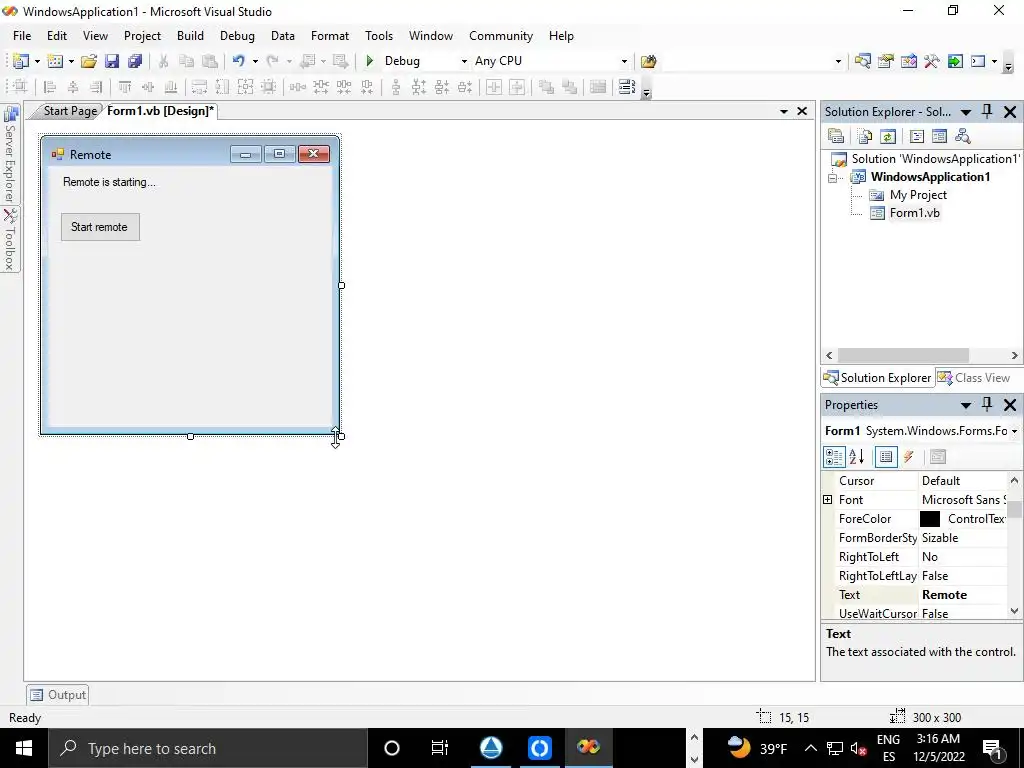This screenshot has height=768, width=1024.
Task: Show the Events lightning bolt in Properties
Action: [x=909, y=457]
